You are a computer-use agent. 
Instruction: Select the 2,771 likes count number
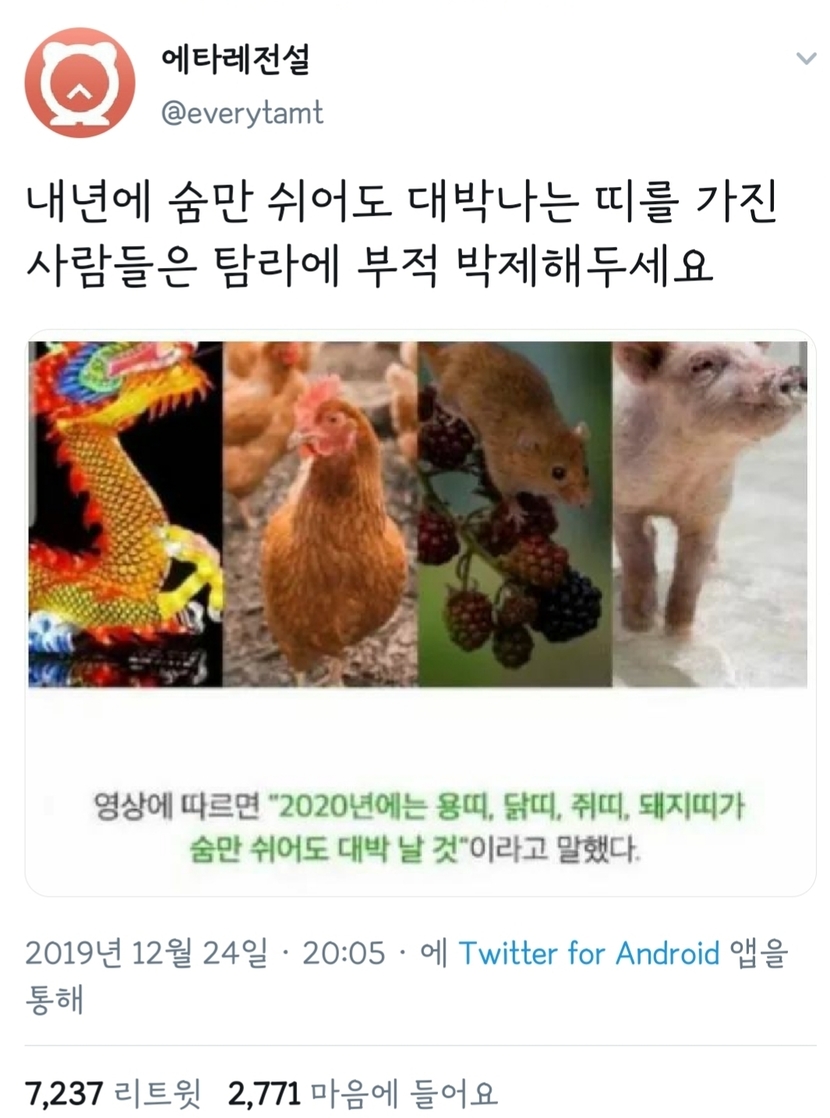click(x=265, y=1093)
